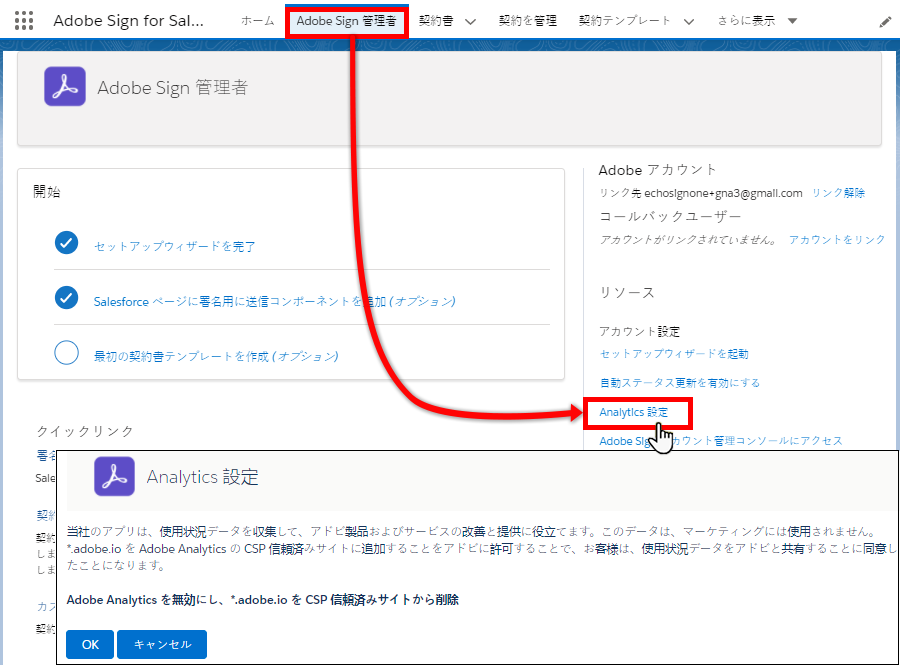Select the Adobe Sign 管理者 tab
This screenshot has height=665, width=900.
point(346,21)
